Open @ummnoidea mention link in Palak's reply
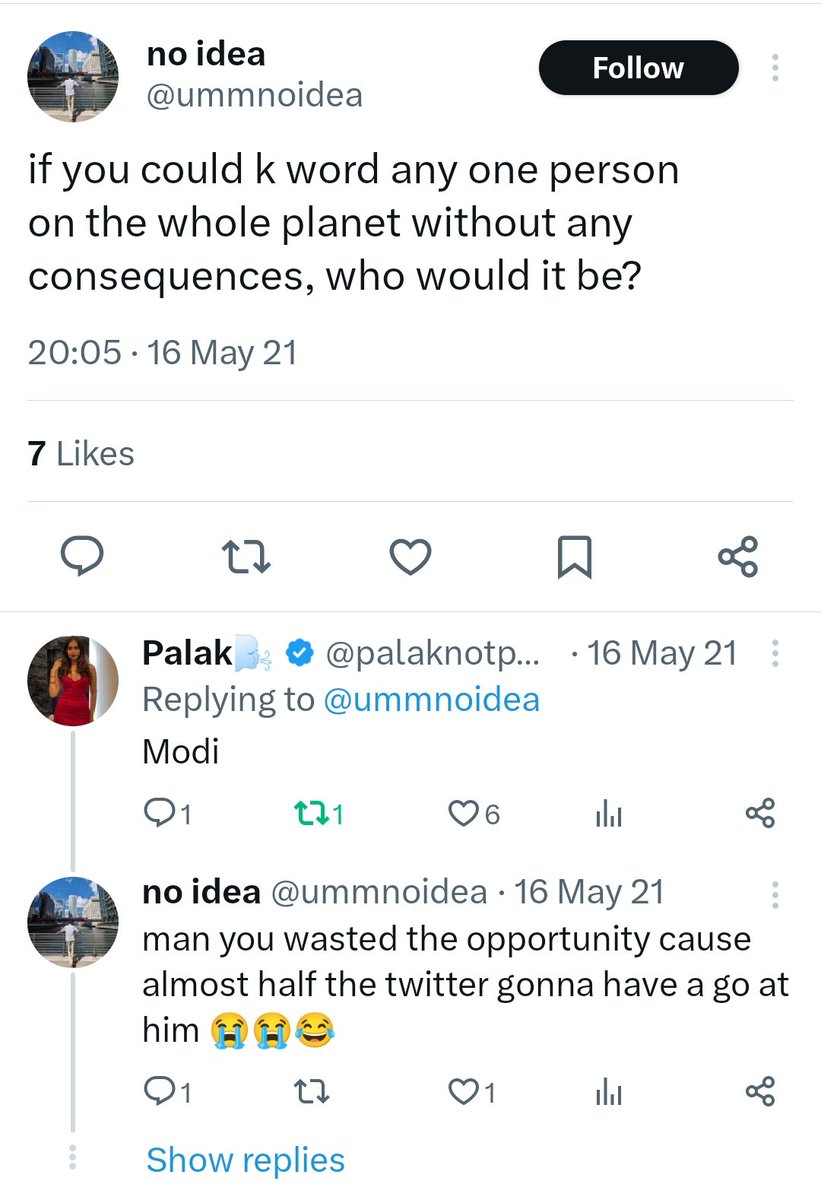This screenshot has height=1200, width=821. (x=431, y=699)
